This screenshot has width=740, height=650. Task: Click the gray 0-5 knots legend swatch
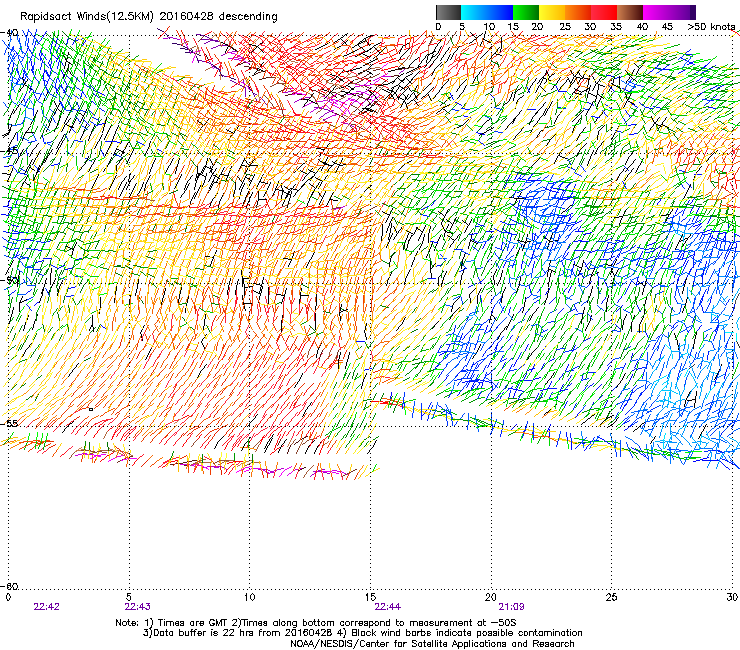pyautogui.click(x=448, y=12)
